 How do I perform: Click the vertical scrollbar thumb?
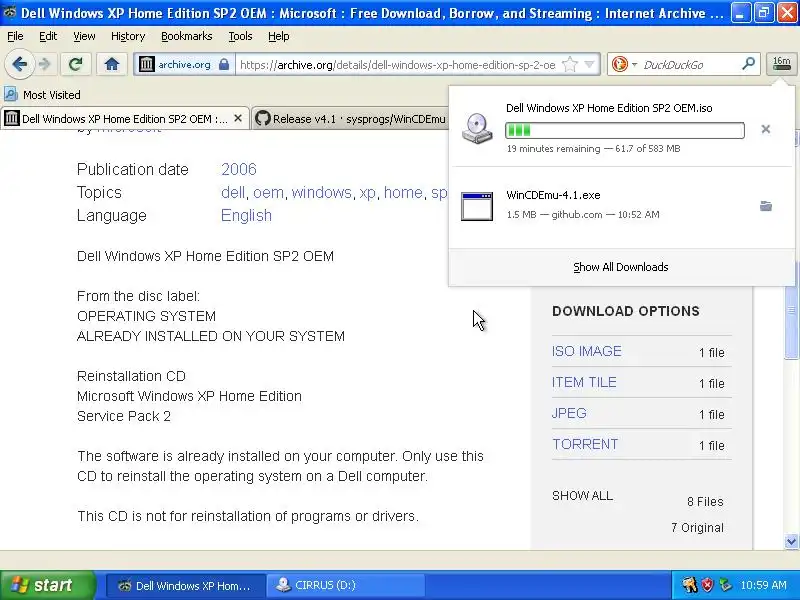791,309
